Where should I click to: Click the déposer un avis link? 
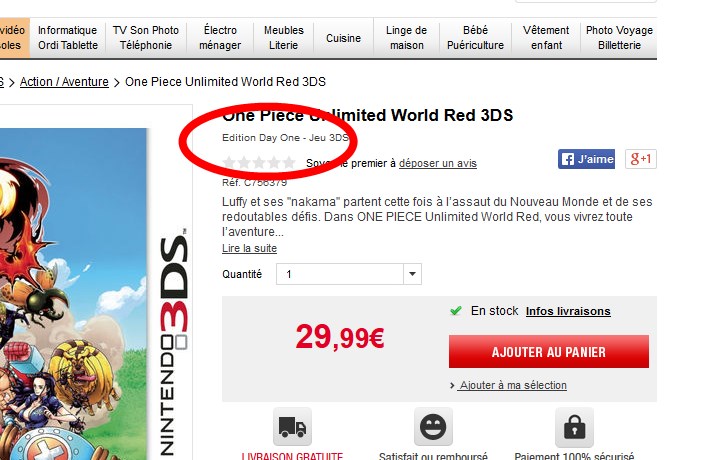tap(438, 163)
